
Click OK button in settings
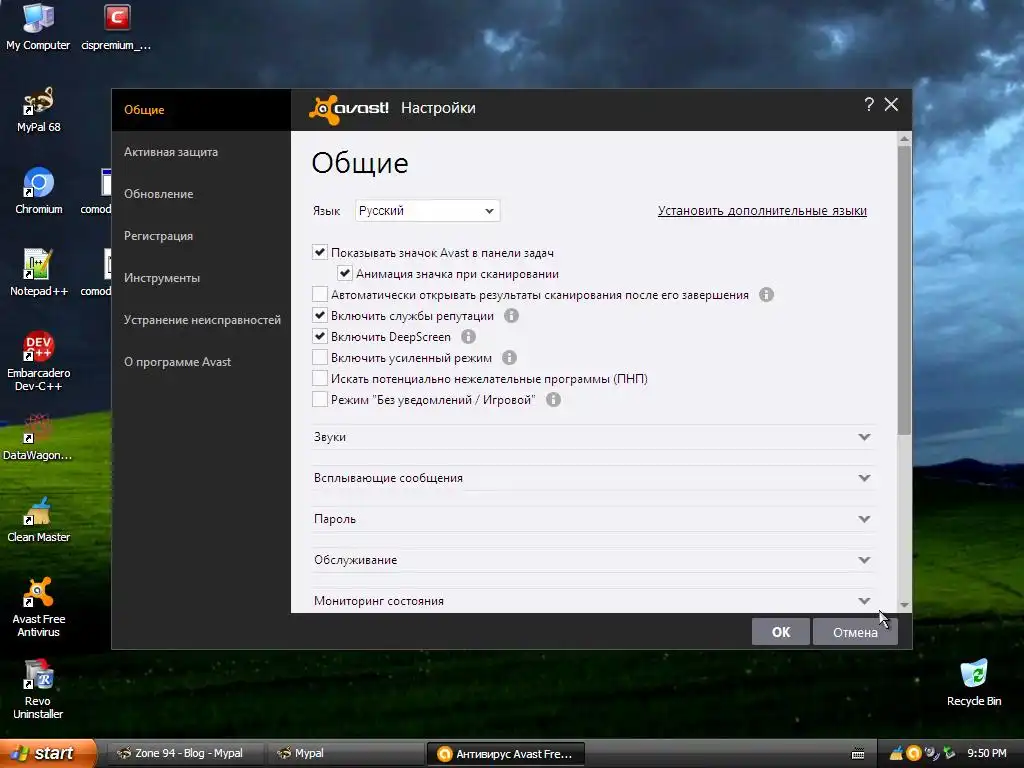[780, 632]
